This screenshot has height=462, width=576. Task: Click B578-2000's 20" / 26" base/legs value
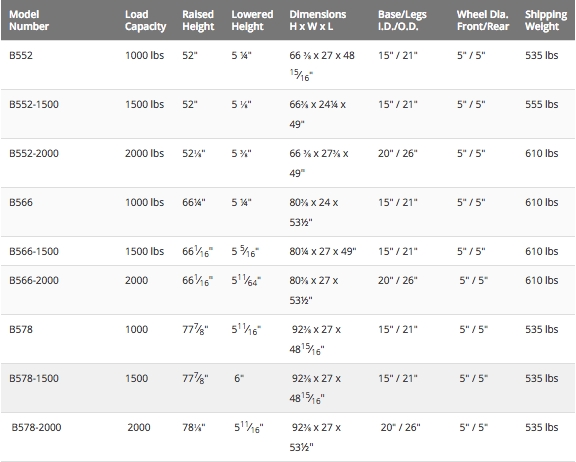400,427
